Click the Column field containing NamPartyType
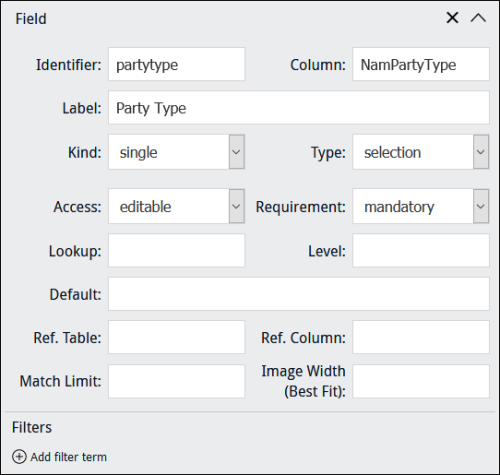Viewport: 500px width, 475px height. (x=421, y=64)
